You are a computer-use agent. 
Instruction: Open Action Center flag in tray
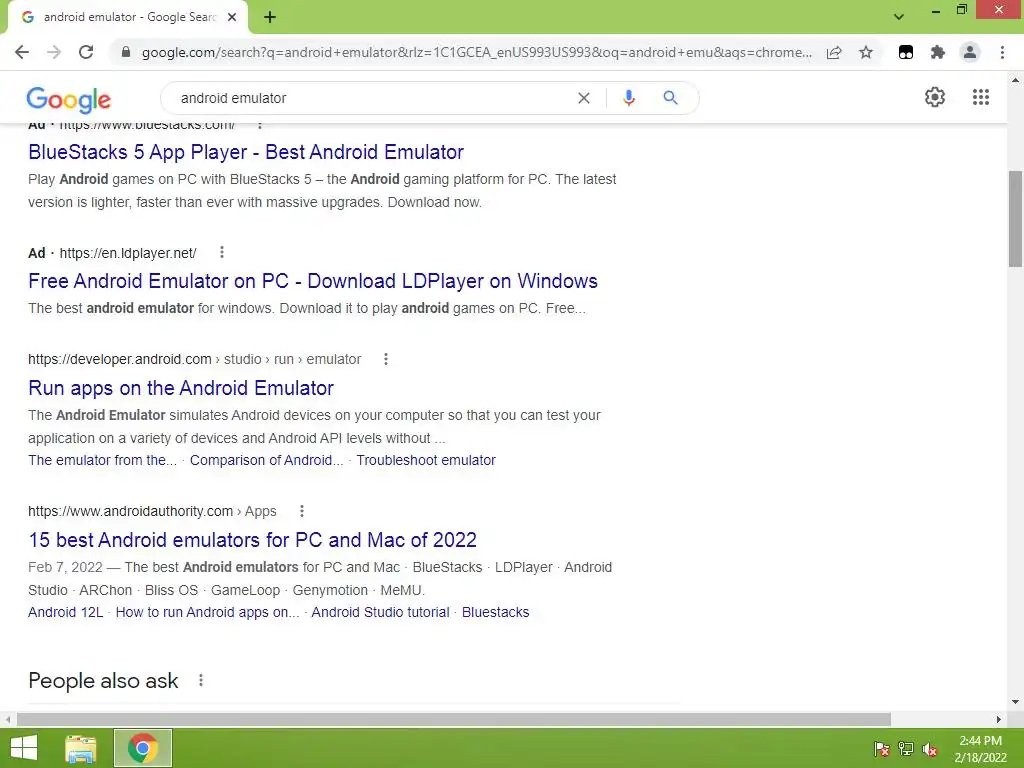(x=882, y=749)
